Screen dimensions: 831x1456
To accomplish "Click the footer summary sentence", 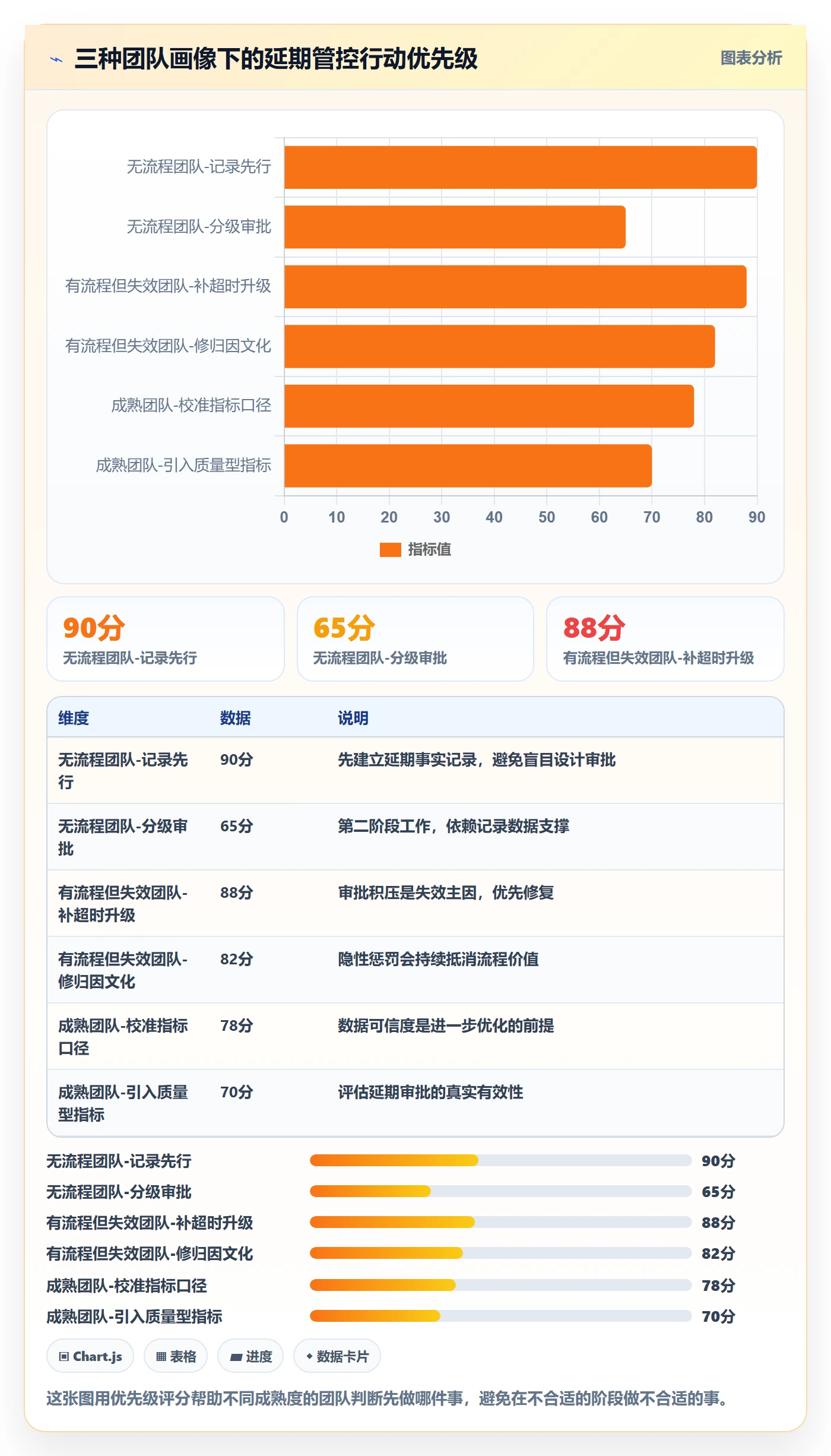I will [x=389, y=1398].
